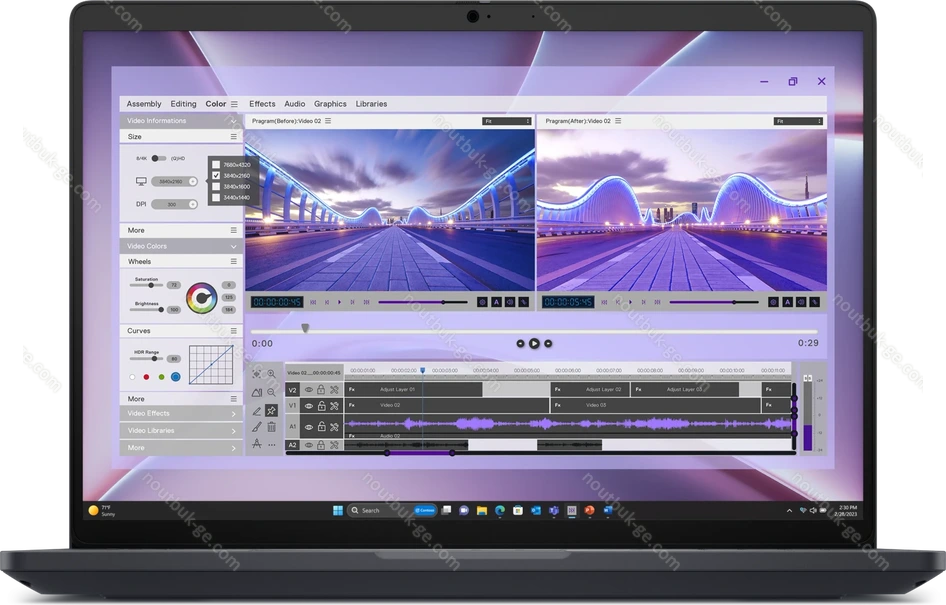Toggle the 8/4K to HD switch
The image size is (946, 605).
(159, 158)
